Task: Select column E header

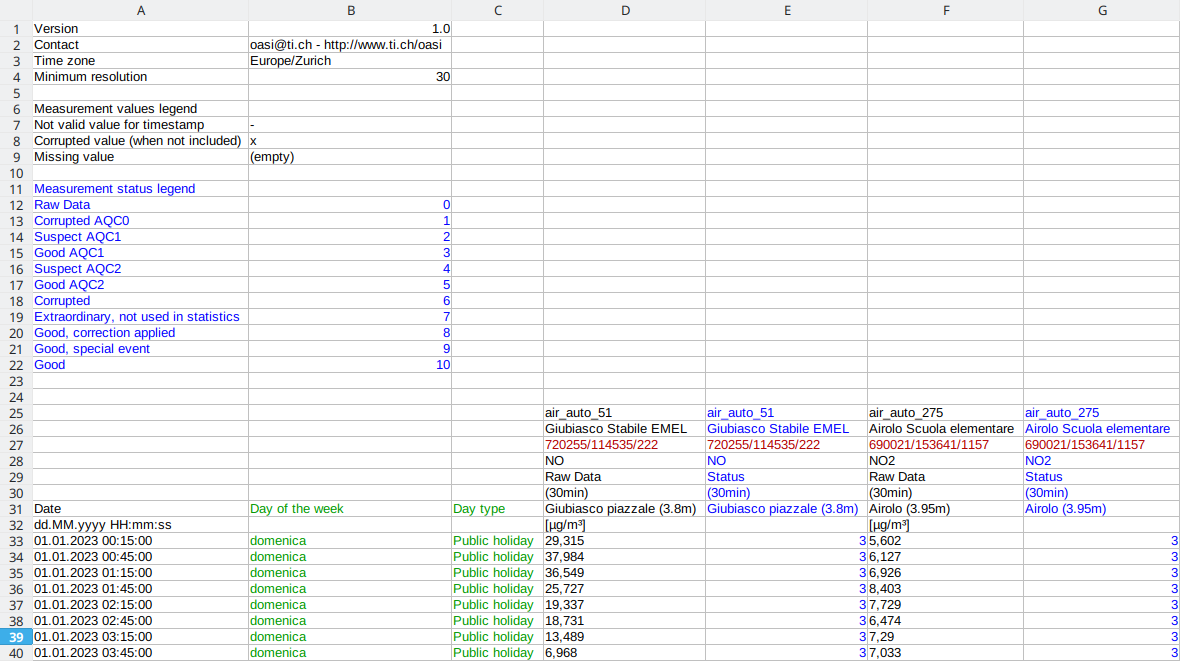Action: [786, 10]
